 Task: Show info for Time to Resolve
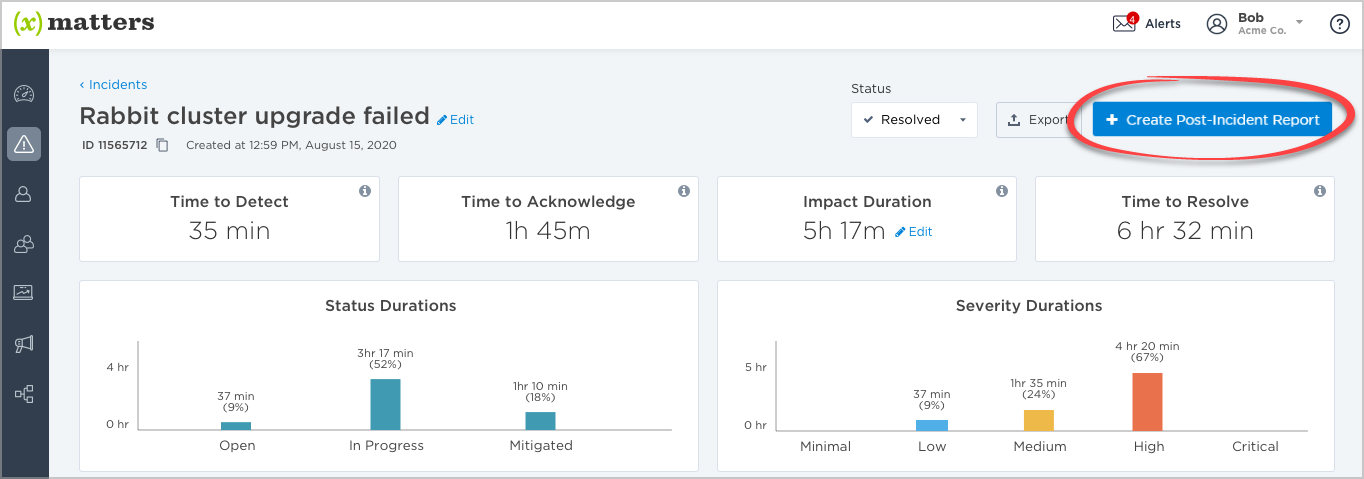point(1320,191)
